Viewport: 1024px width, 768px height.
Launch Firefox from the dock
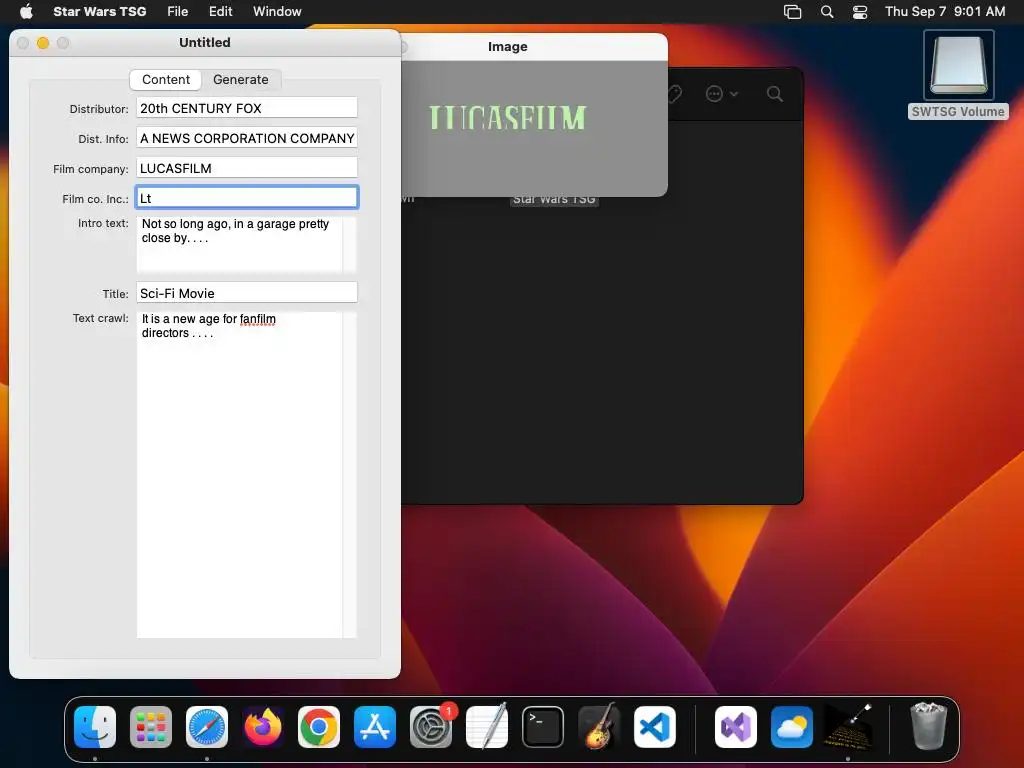[x=263, y=726]
